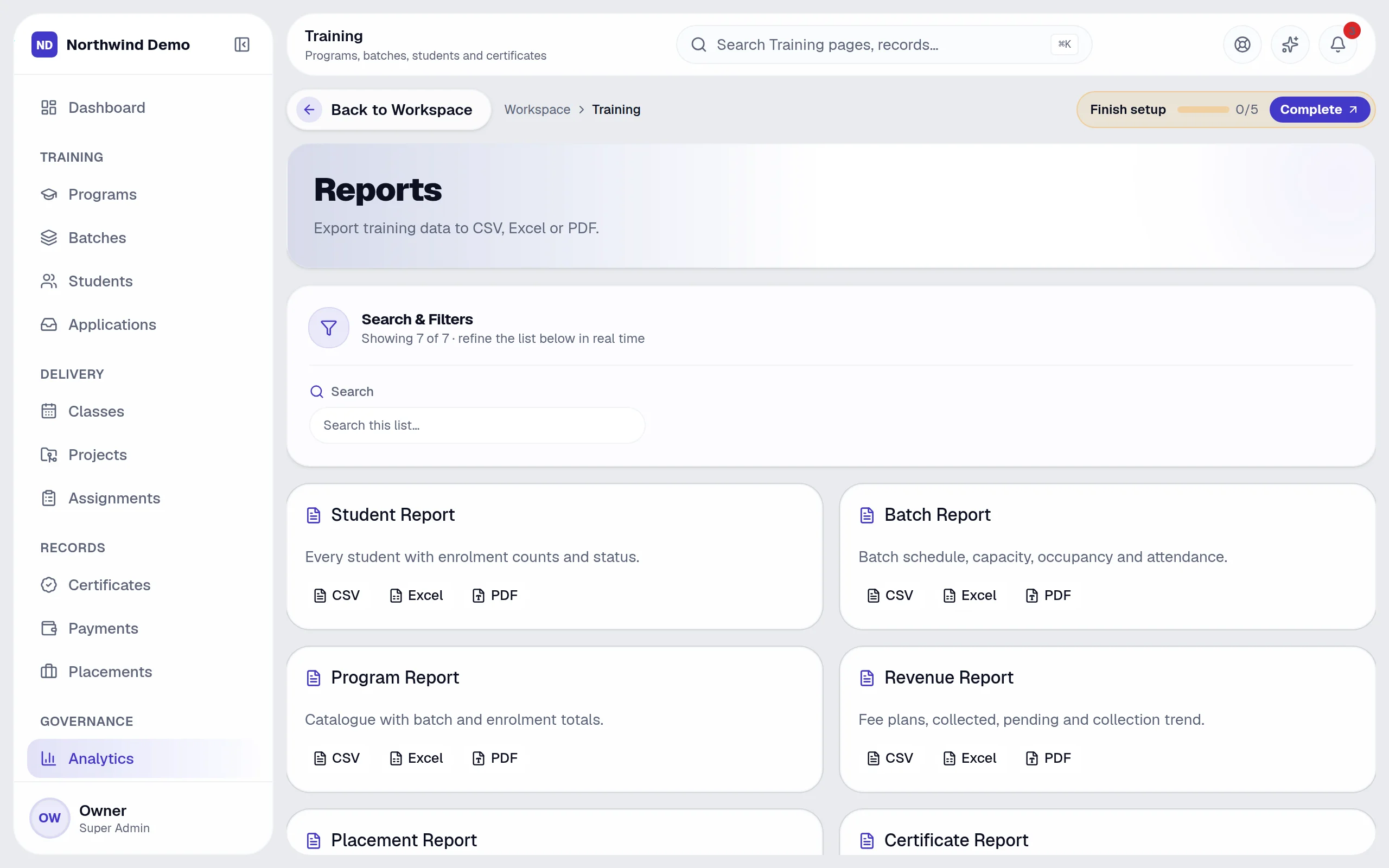Open Certificates in the sidebar
This screenshot has width=1389, height=868.
coord(143,584)
